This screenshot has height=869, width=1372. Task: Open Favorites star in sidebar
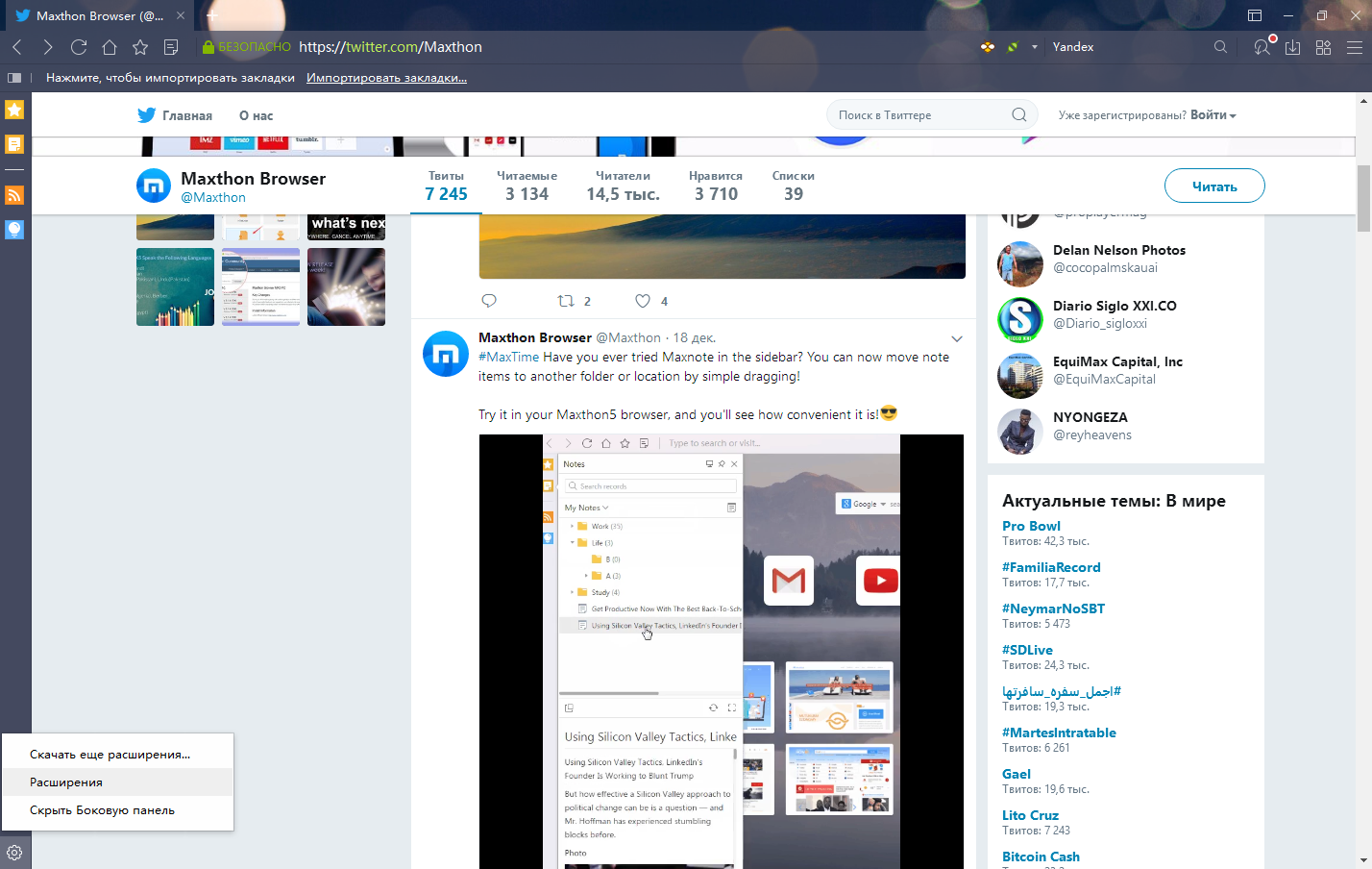click(x=14, y=110)
